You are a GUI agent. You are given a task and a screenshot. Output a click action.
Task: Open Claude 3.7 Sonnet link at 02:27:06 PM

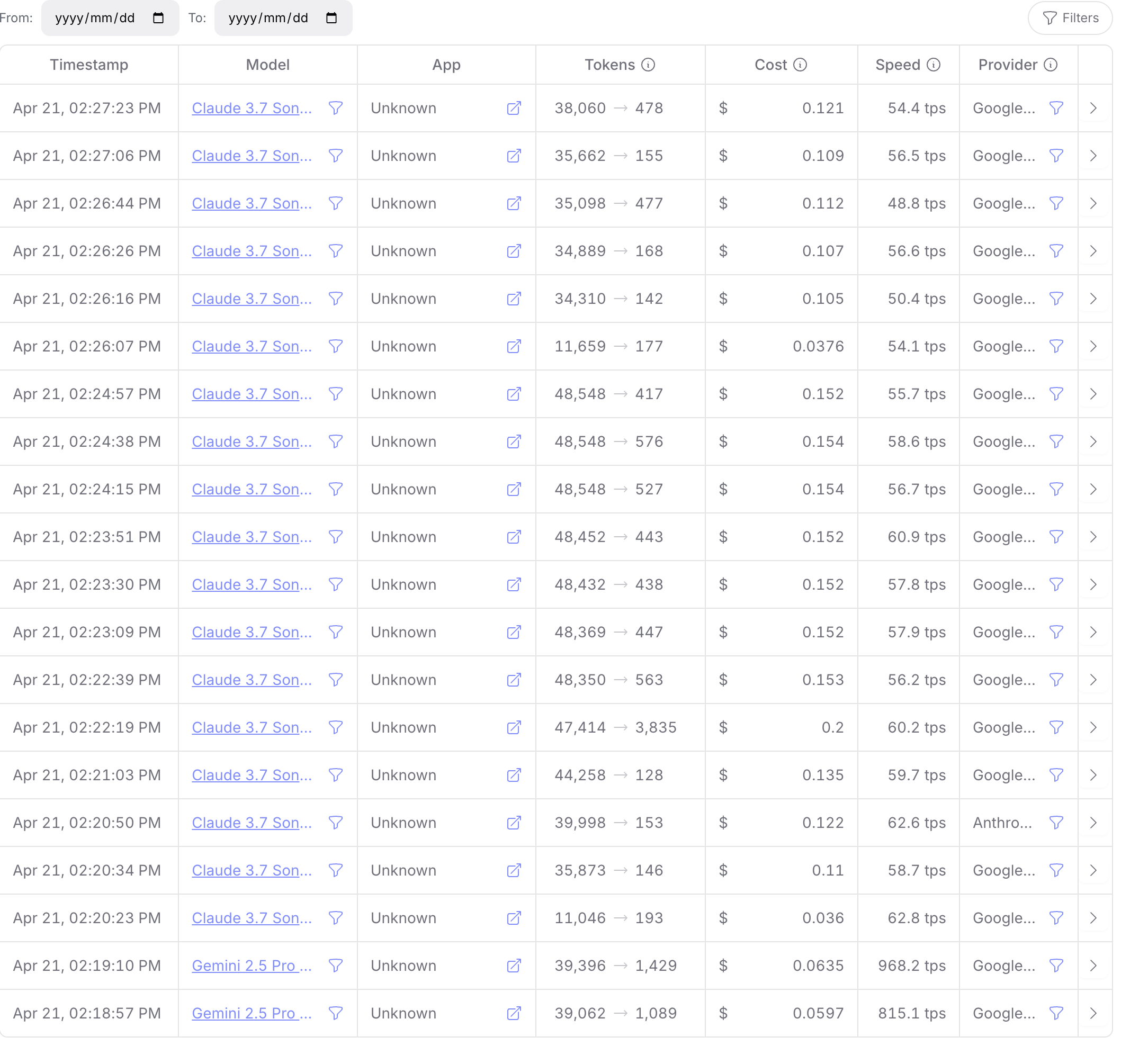point(252,156)
